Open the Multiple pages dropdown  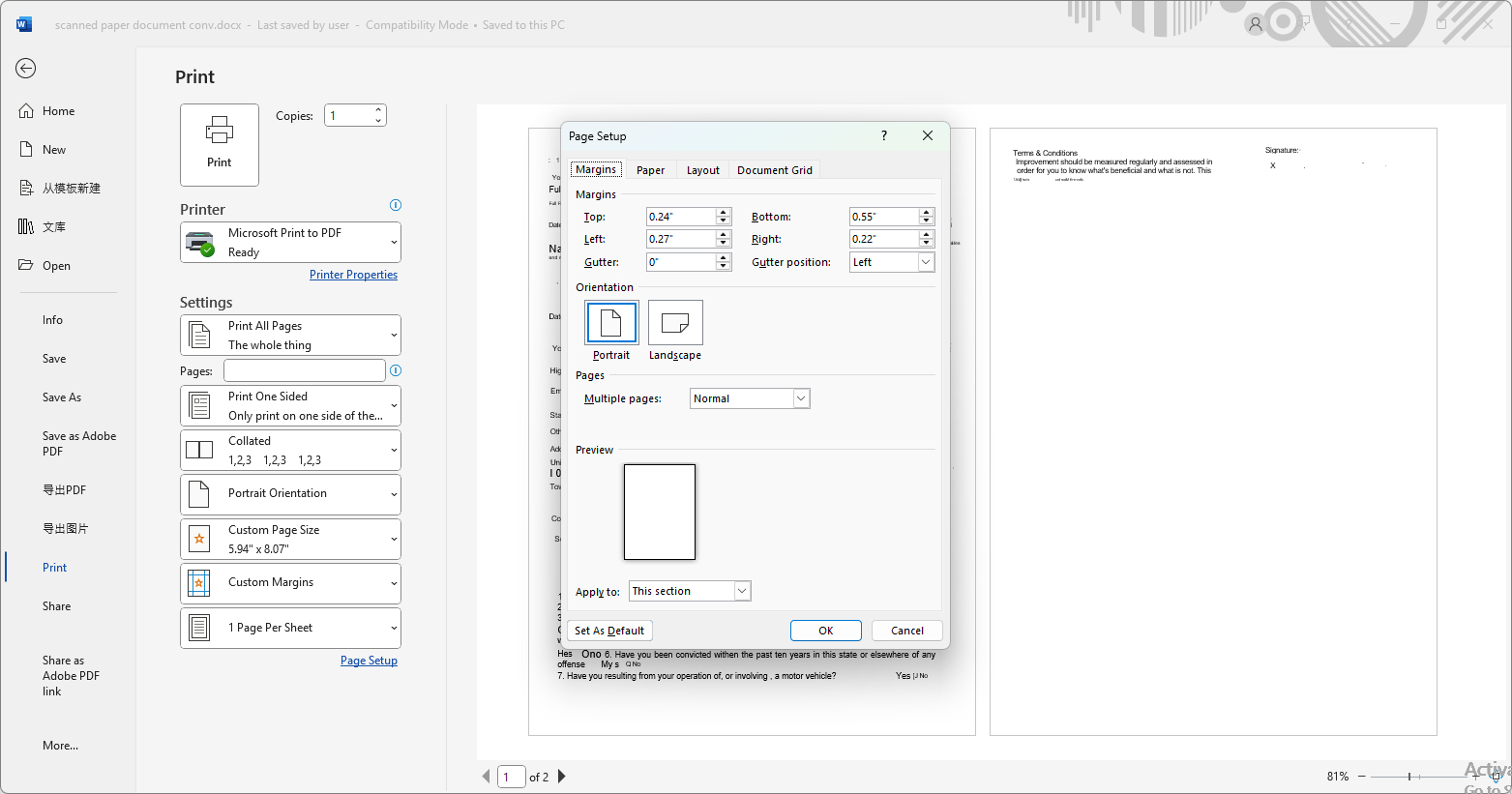(x=800, y=397)
